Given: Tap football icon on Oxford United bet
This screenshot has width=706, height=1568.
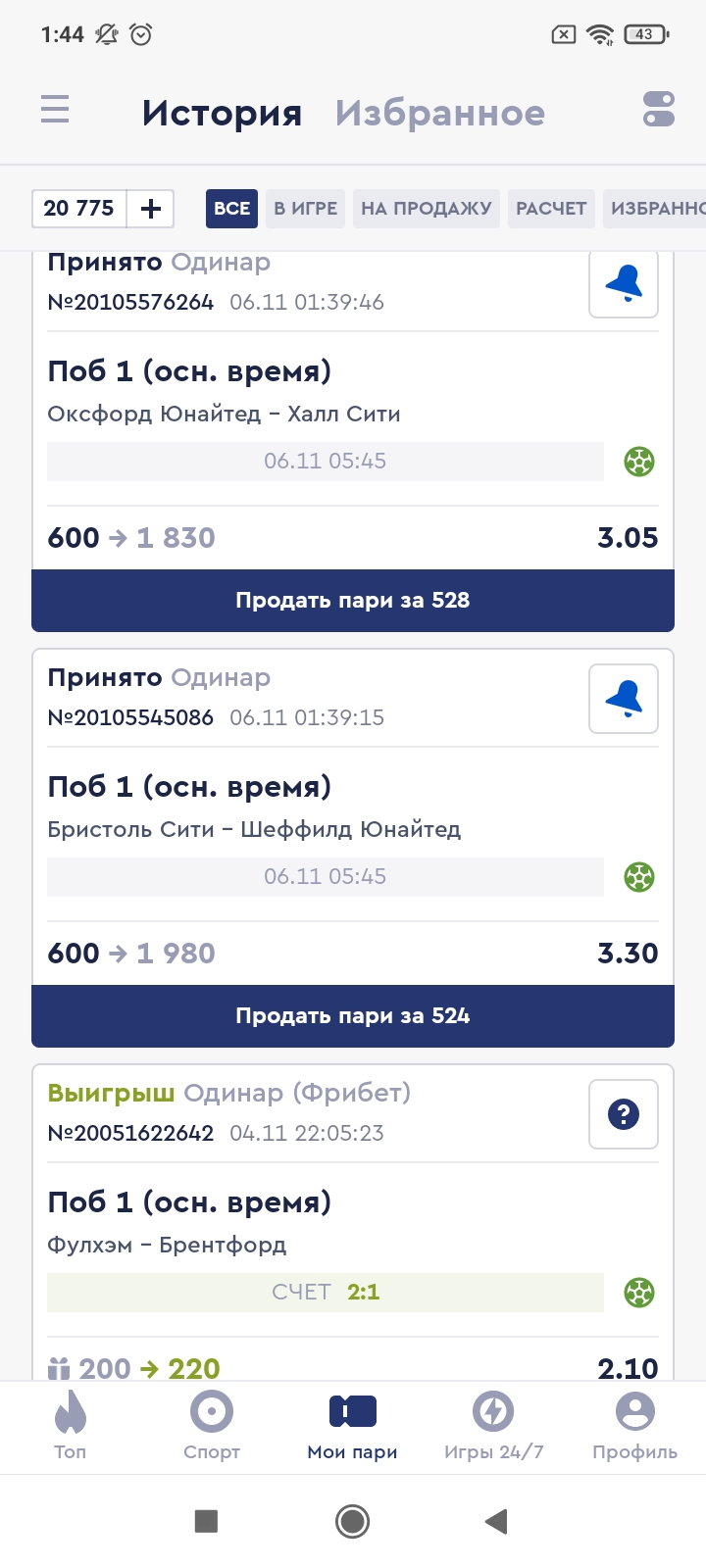Looking at the screenshot, I should coord(639,462).
